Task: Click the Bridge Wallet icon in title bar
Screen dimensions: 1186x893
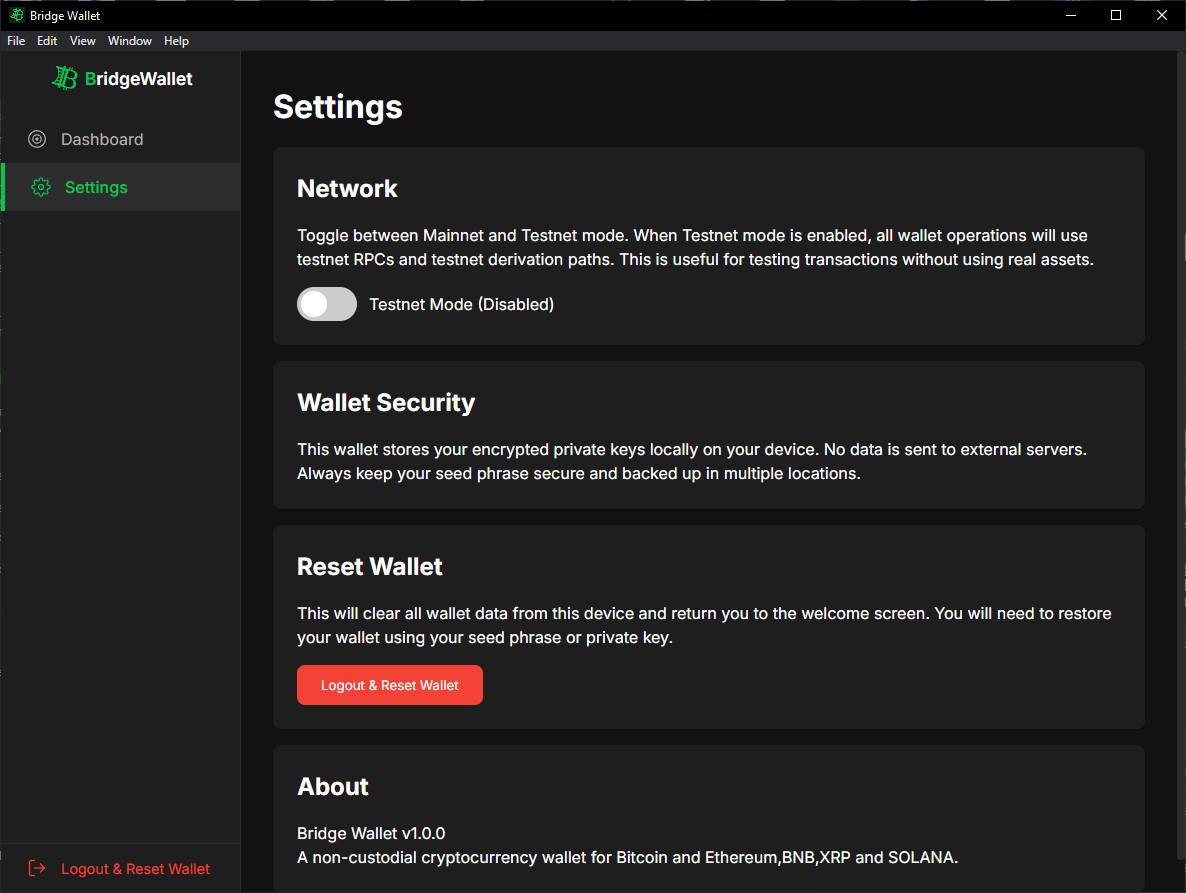Action: (x=15, y=15)
